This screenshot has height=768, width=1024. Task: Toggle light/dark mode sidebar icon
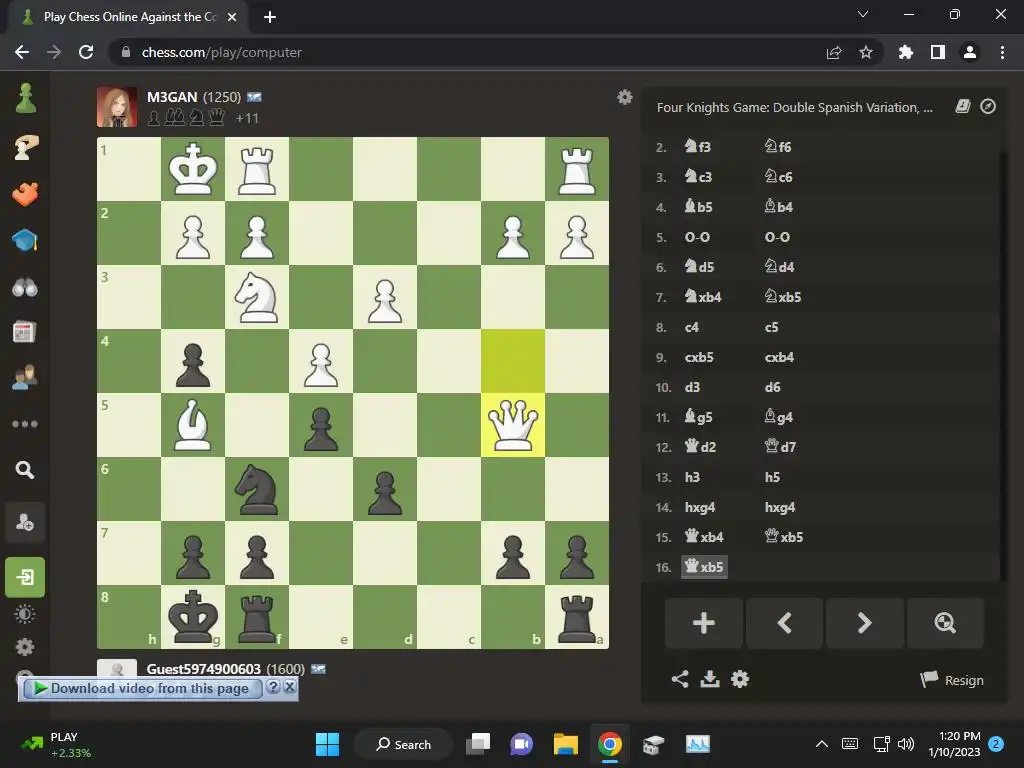(x=25, y=614)
